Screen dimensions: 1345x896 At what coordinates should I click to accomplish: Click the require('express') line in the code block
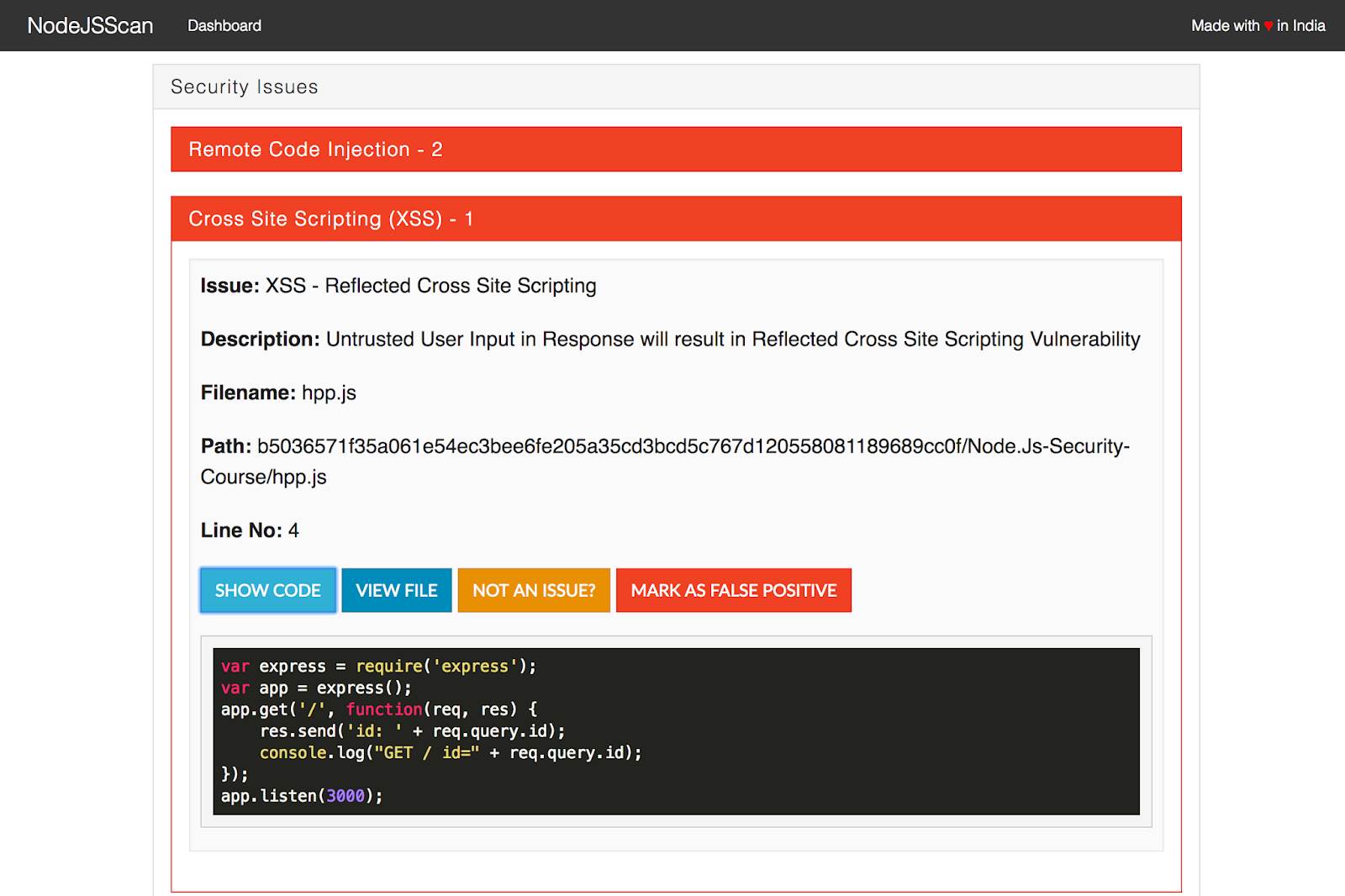[377, 666]
